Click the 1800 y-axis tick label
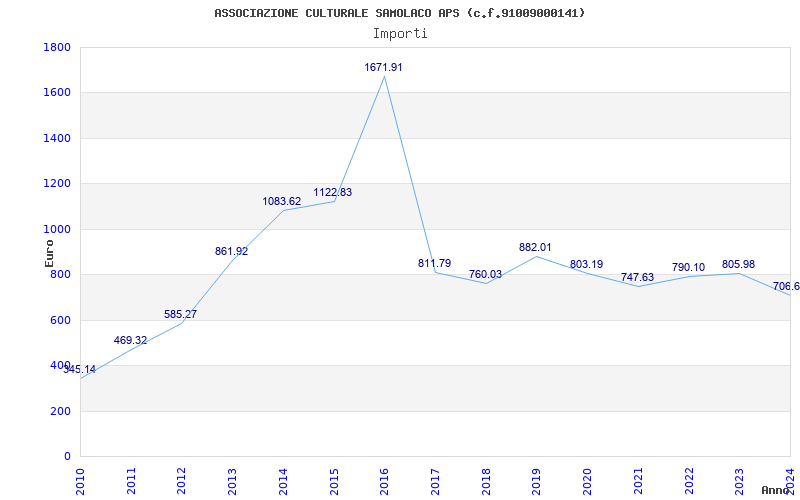 [57, 47]
